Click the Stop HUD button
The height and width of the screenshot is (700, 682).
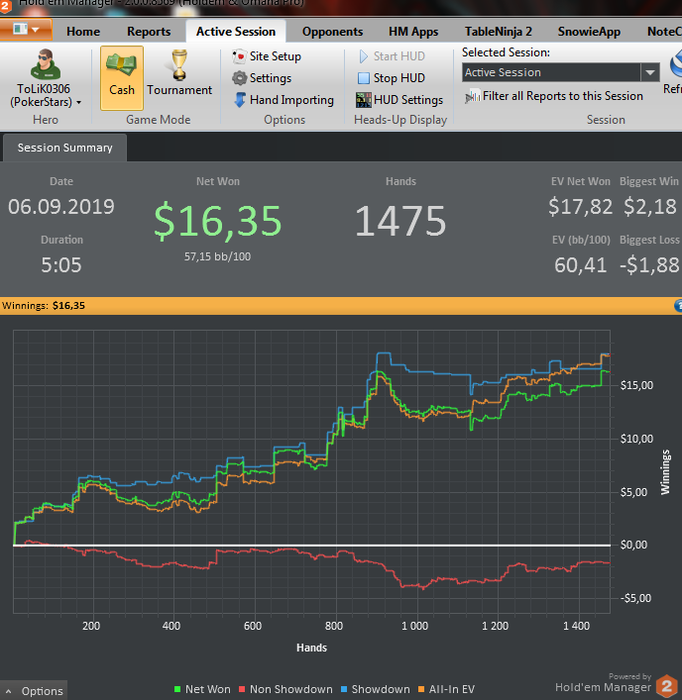[391, 78]
